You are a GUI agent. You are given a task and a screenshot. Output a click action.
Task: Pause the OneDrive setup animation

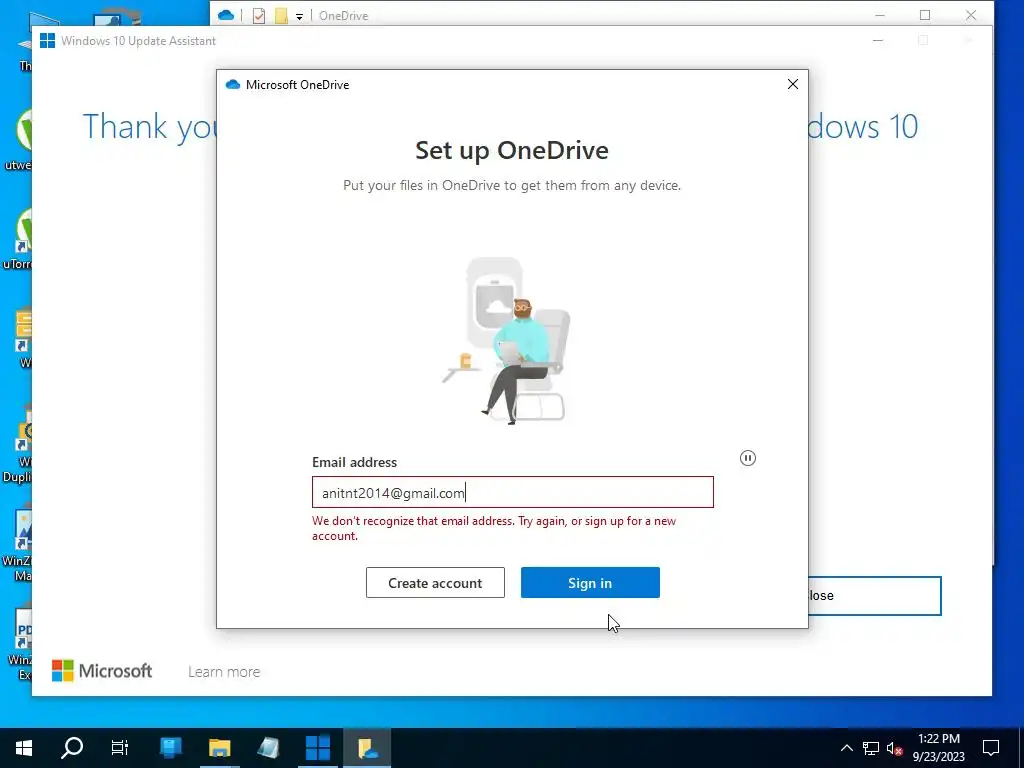748,458
